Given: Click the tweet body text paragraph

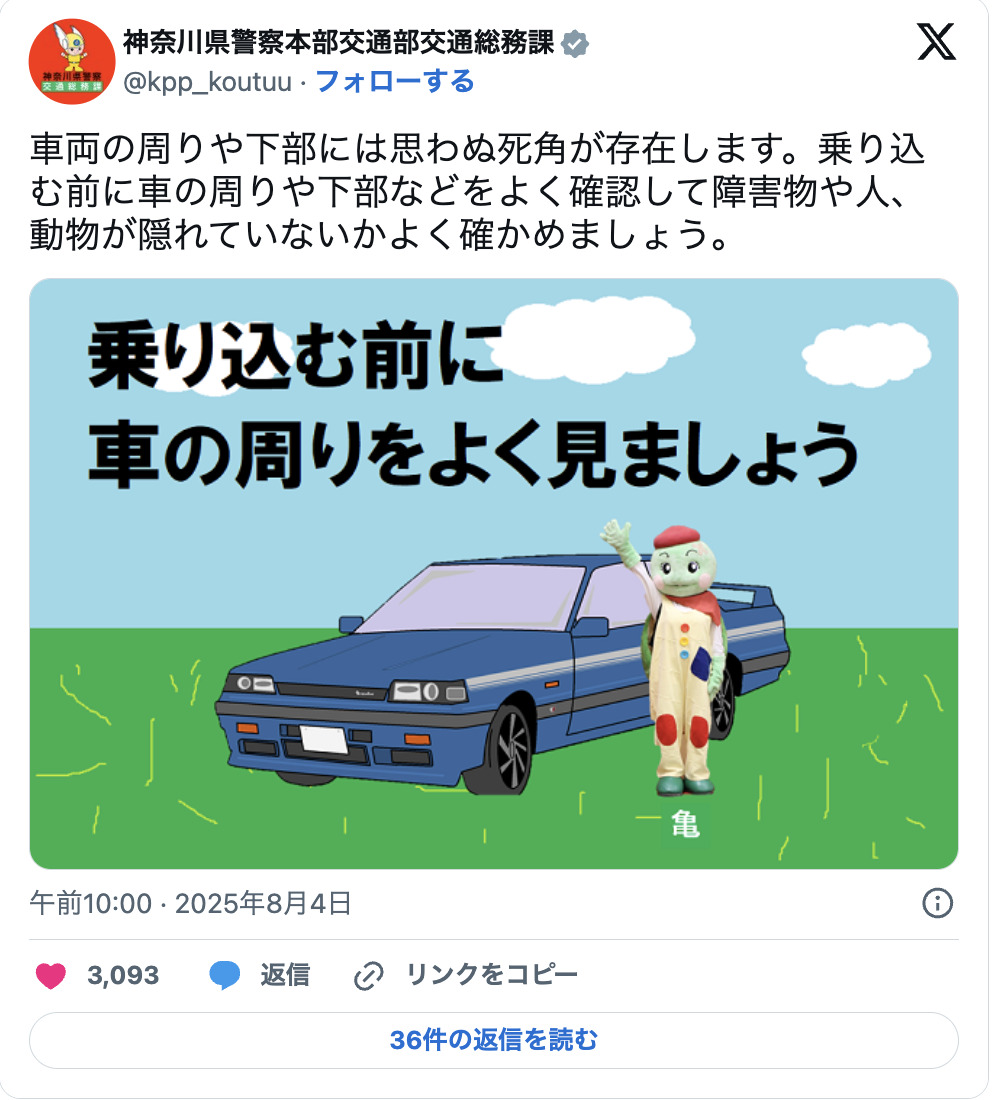Looking at the screenshot, I should tap(477, 192).
